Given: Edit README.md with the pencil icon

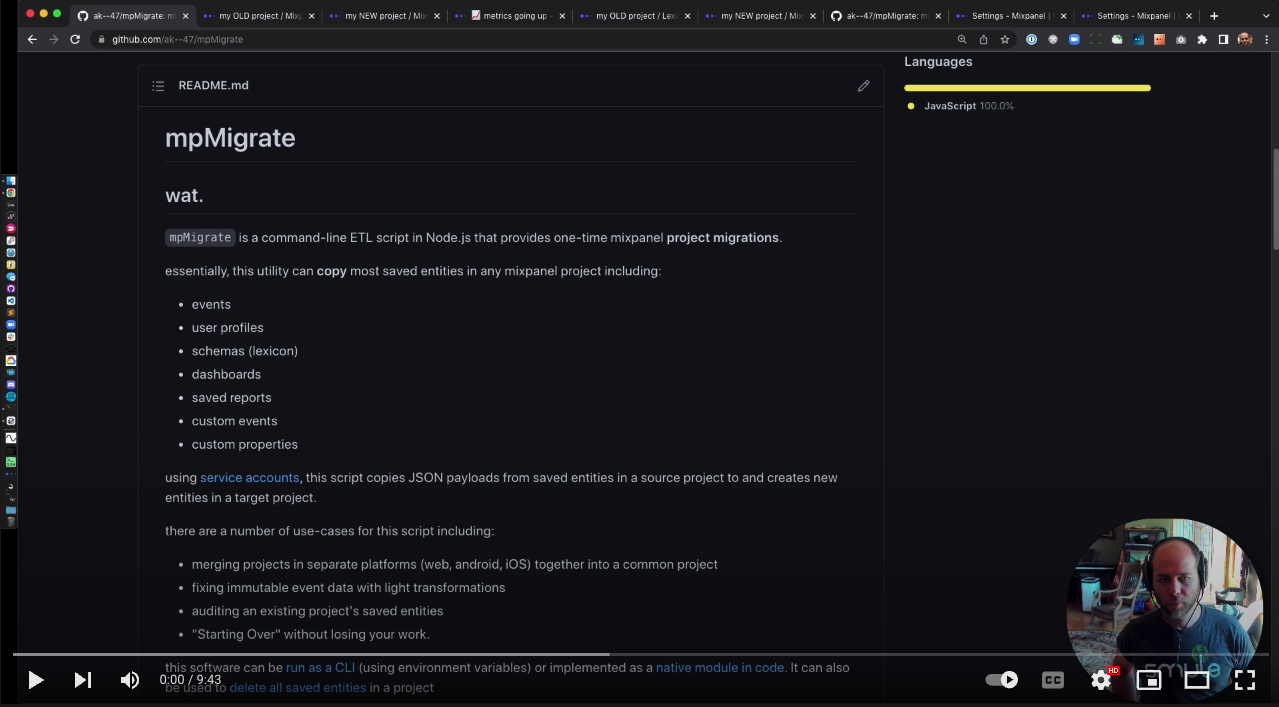Looking at the screenshot, I should [x=864, y=86].
